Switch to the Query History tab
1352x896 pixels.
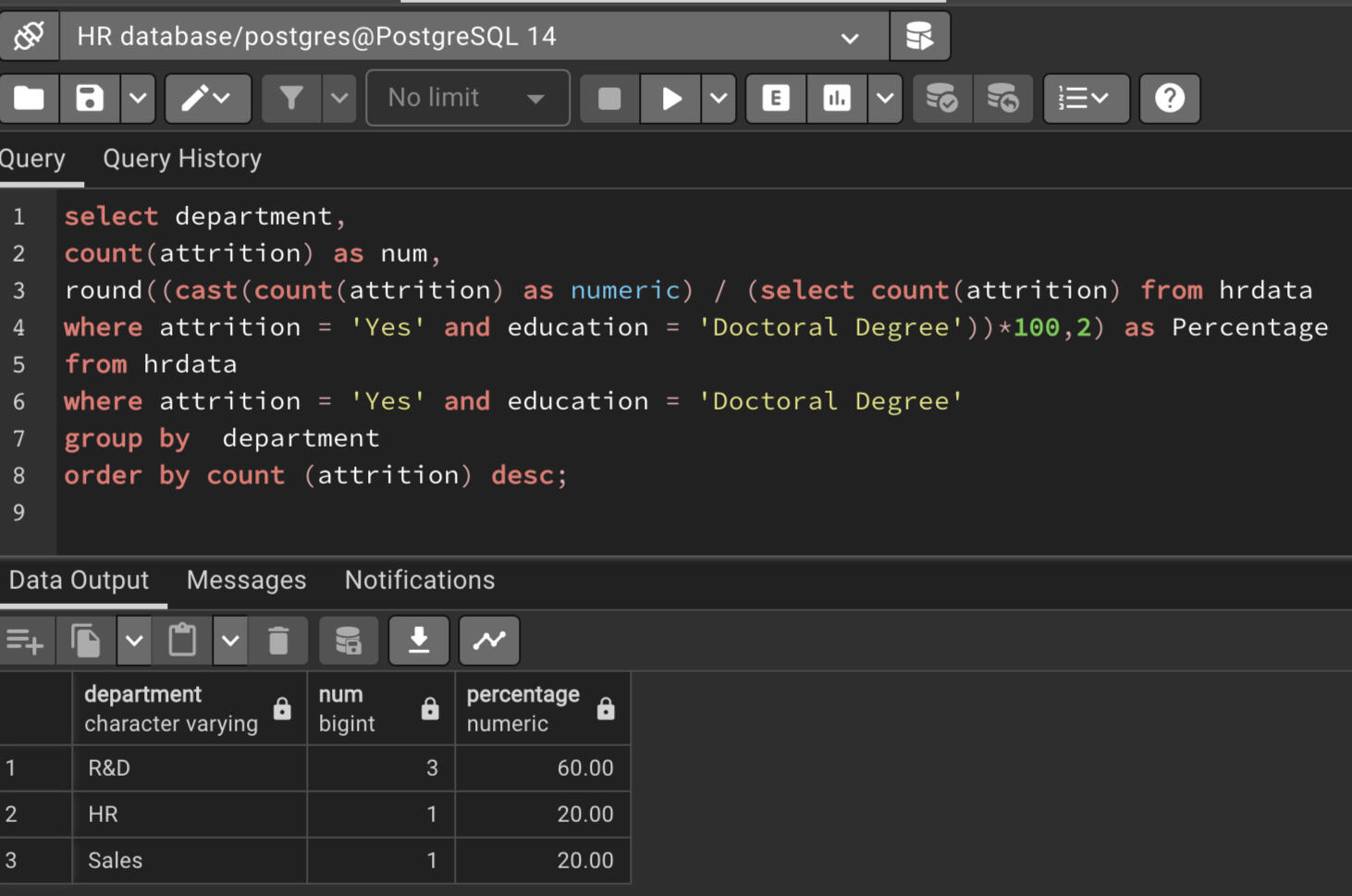[182, 159]
